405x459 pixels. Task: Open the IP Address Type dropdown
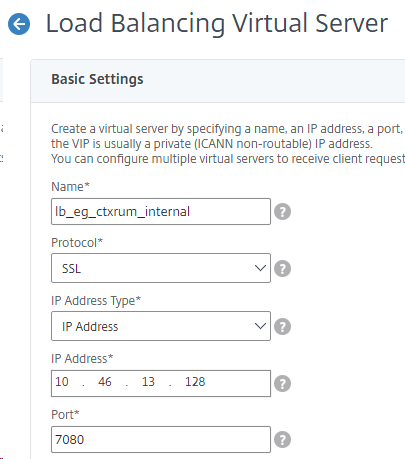pos(161,326)
